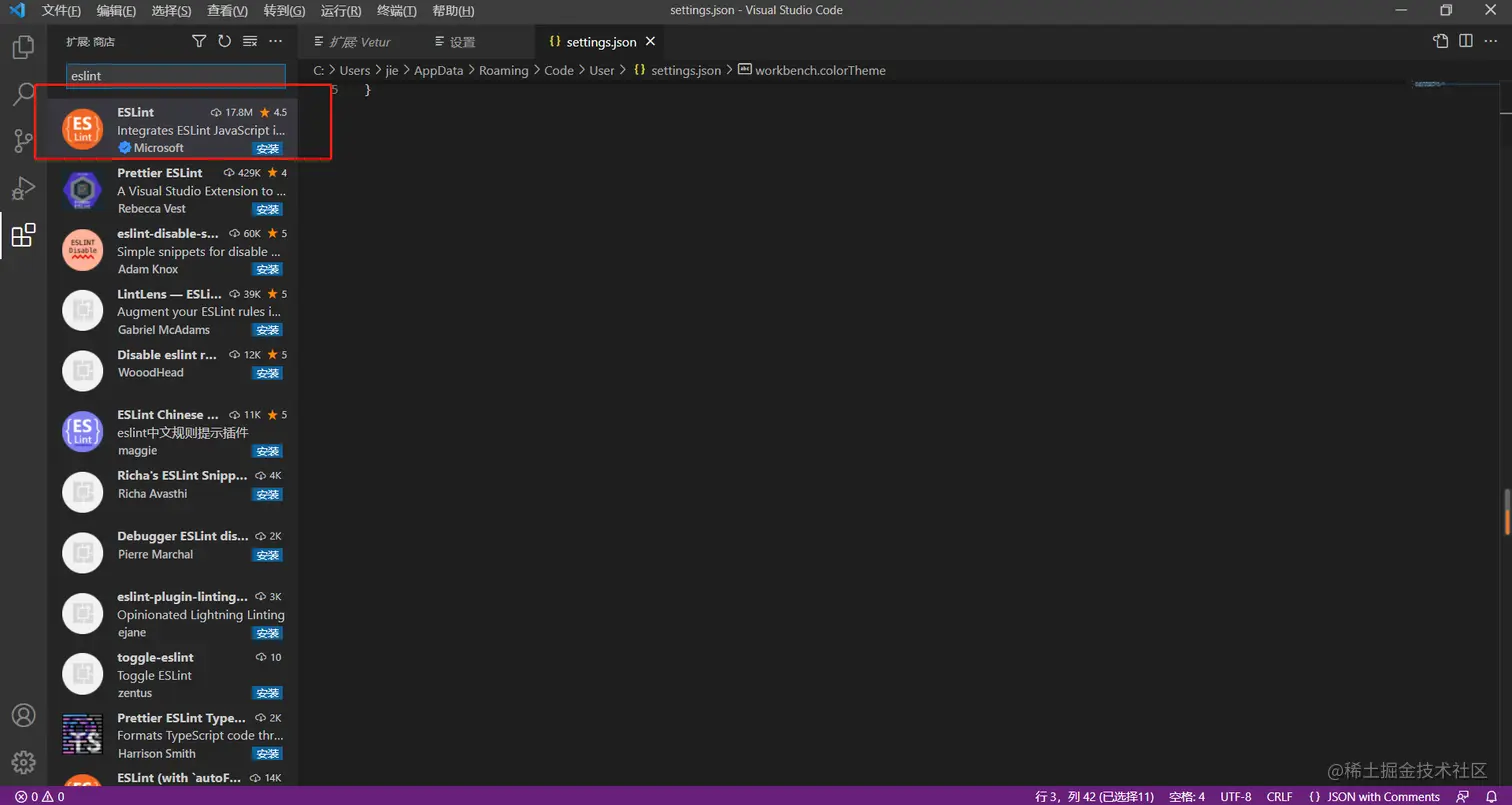The image size is (1512, 805).
Task: Expand the workbench.colorTheme breadcrumb symbol
Action: 812,71
